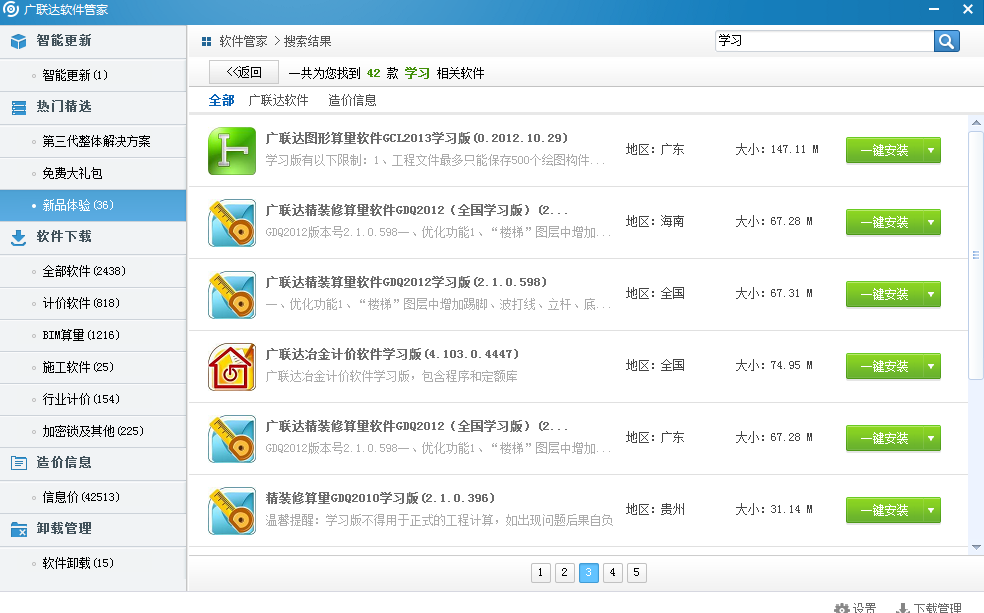
Task: Open title 广联达图形算量软件GCL2013学习版
Action: (x=416, y=138)
